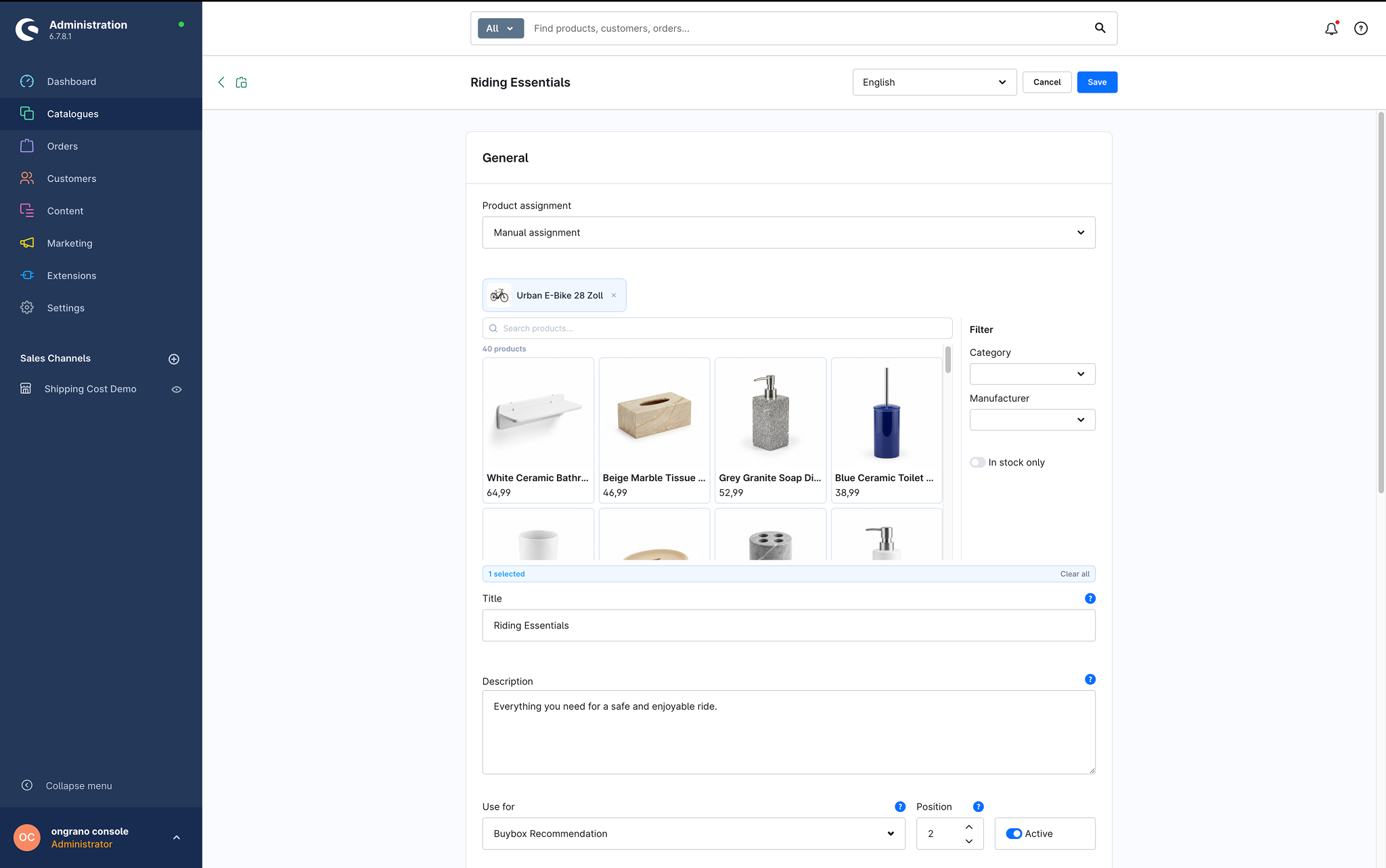This screenshot has height=868, width=1386.
Task: Open the Manufacturer filter dropdown
Action: point(1032,420)
